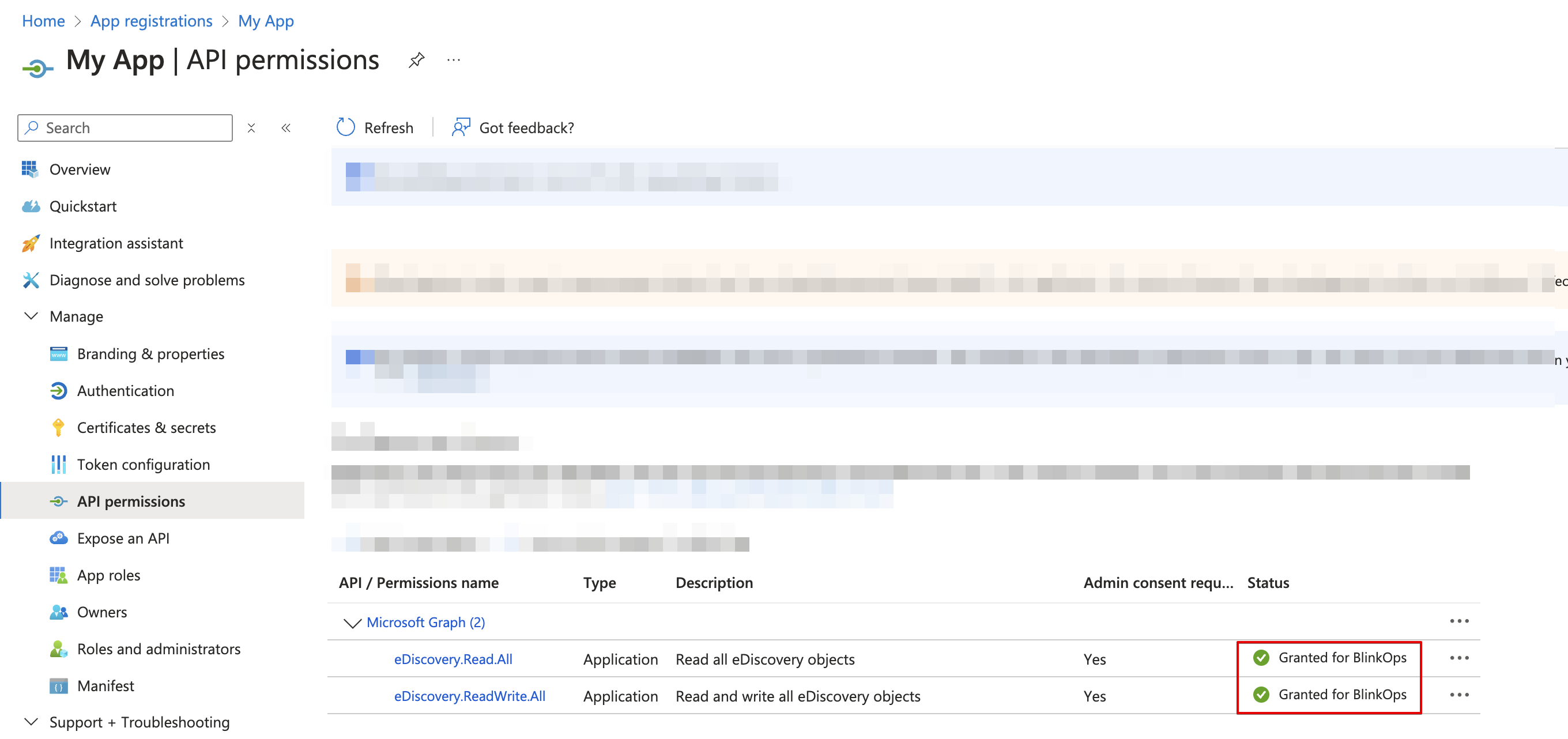
Task: Click the Got feedback? button label
Action: point(526,128)
